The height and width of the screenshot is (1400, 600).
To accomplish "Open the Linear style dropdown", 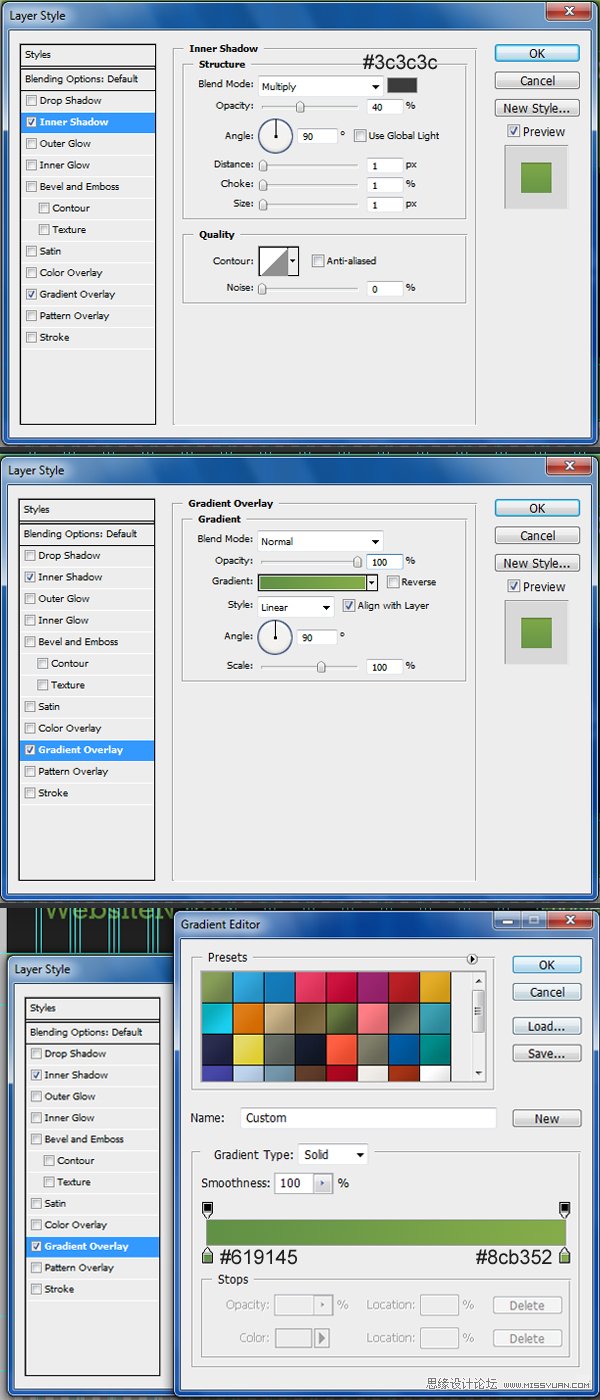I will click(296, 607).
